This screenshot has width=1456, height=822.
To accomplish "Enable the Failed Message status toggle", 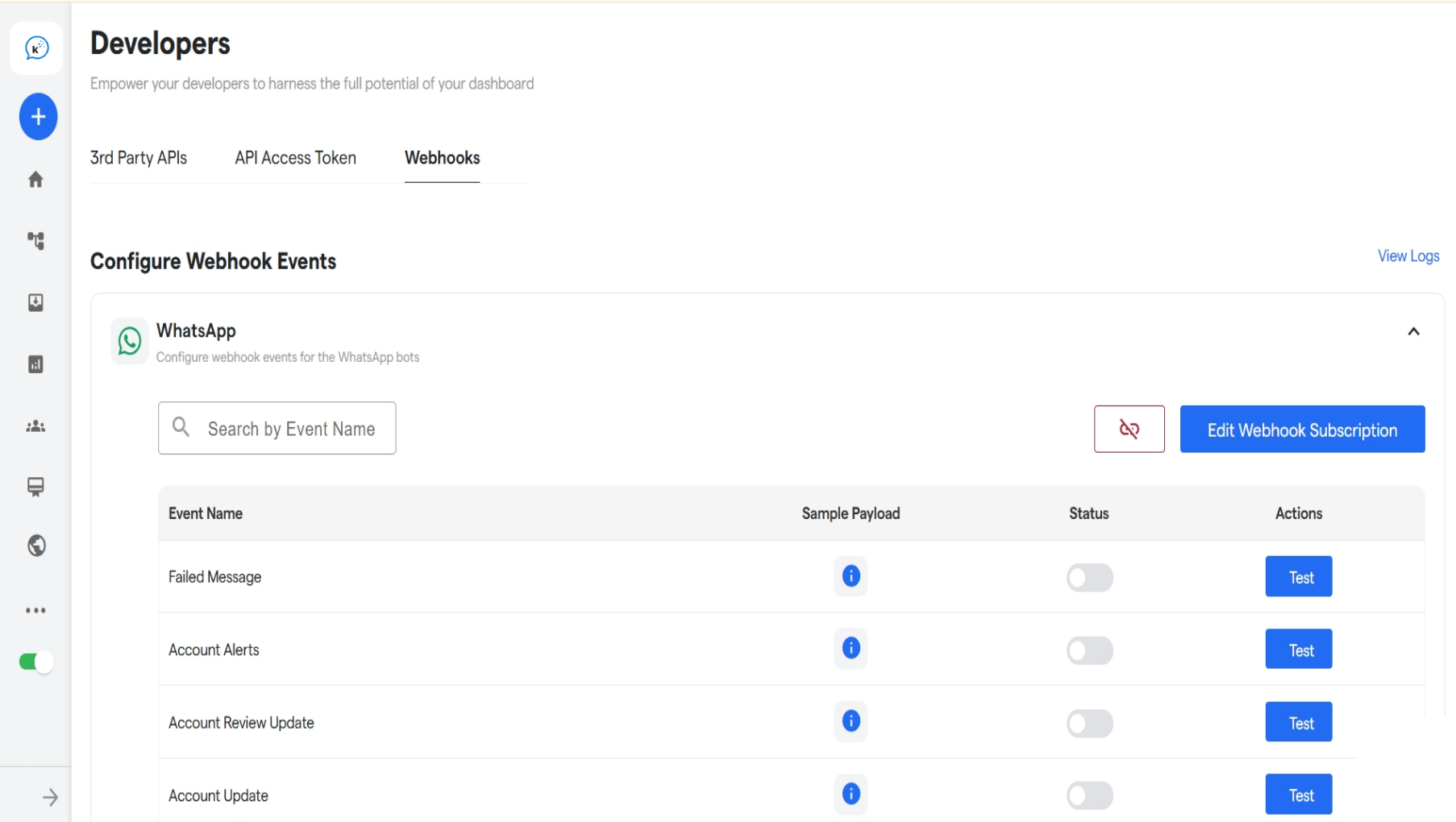I will pos(1089,577).
